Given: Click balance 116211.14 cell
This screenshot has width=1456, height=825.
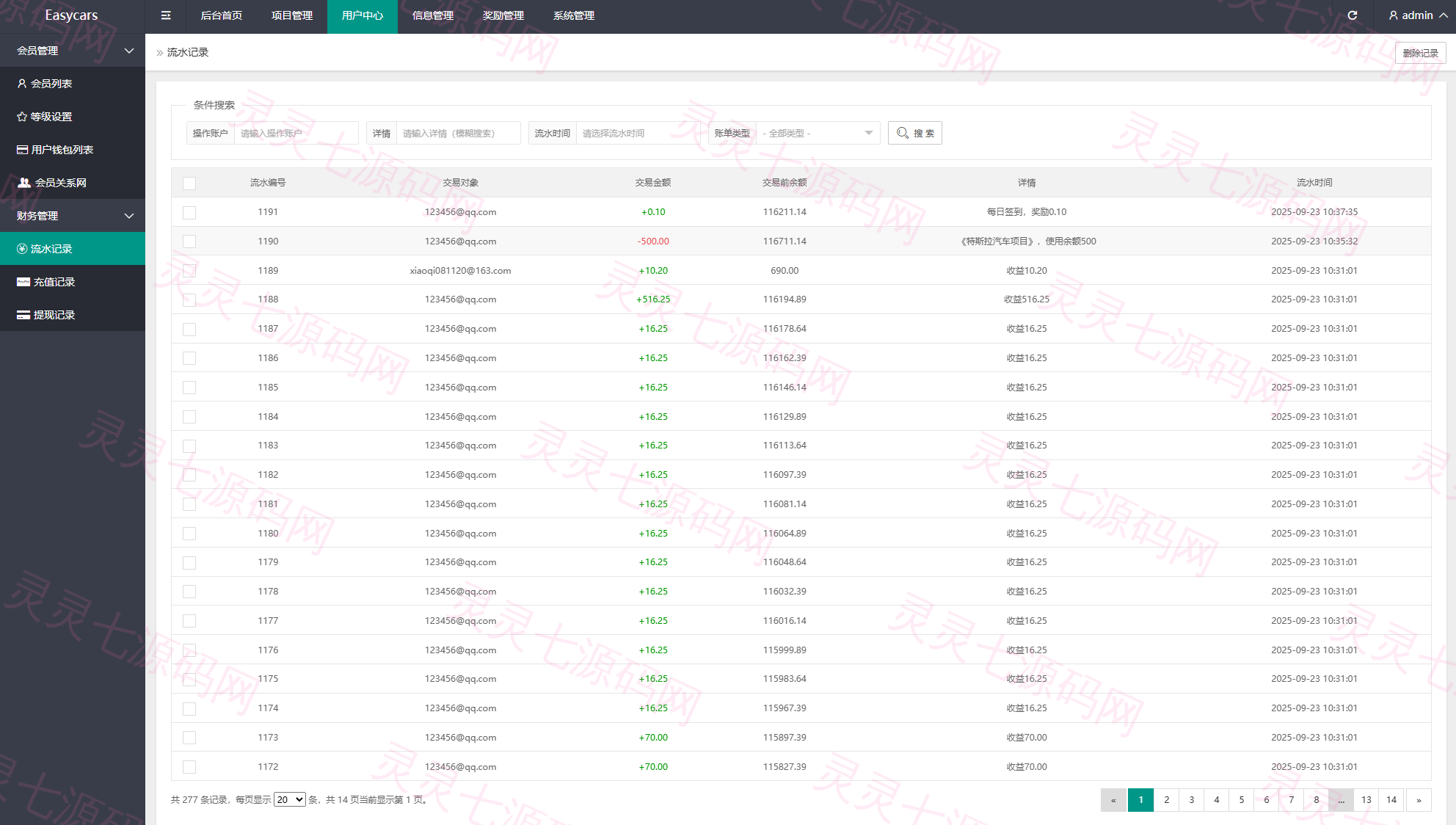Looking at the screenshot, I should click(785, 212).
